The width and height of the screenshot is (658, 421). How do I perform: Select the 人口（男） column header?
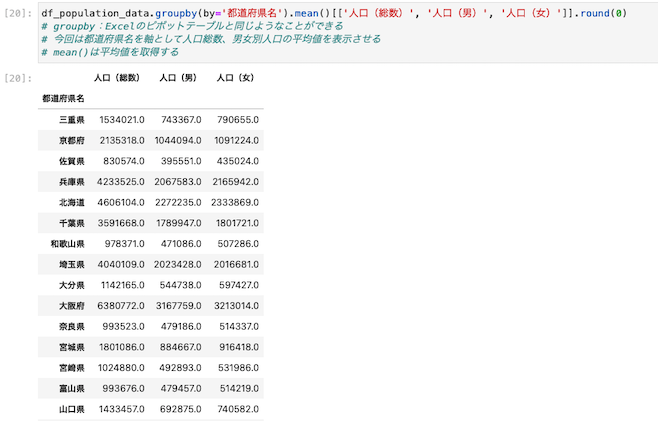click(179, 77)
